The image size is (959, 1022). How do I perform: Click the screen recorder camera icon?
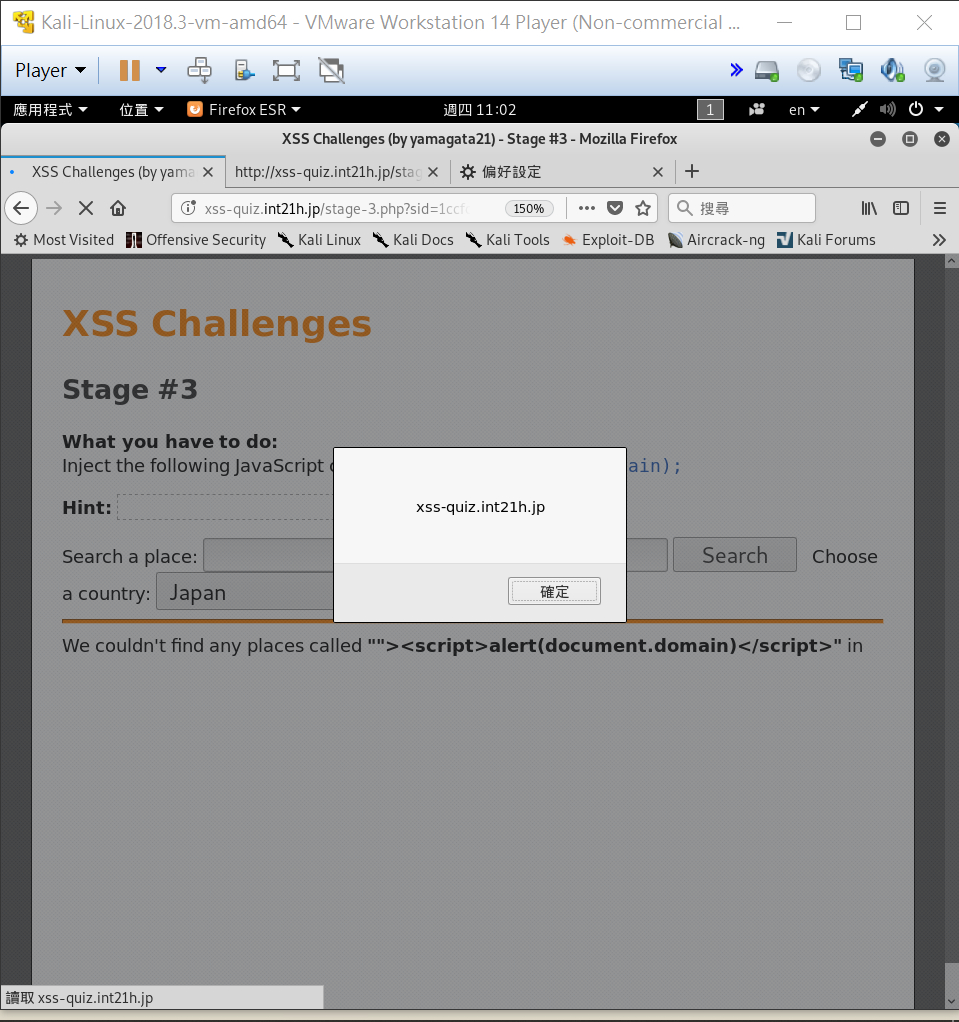click(x=756, y=110)
